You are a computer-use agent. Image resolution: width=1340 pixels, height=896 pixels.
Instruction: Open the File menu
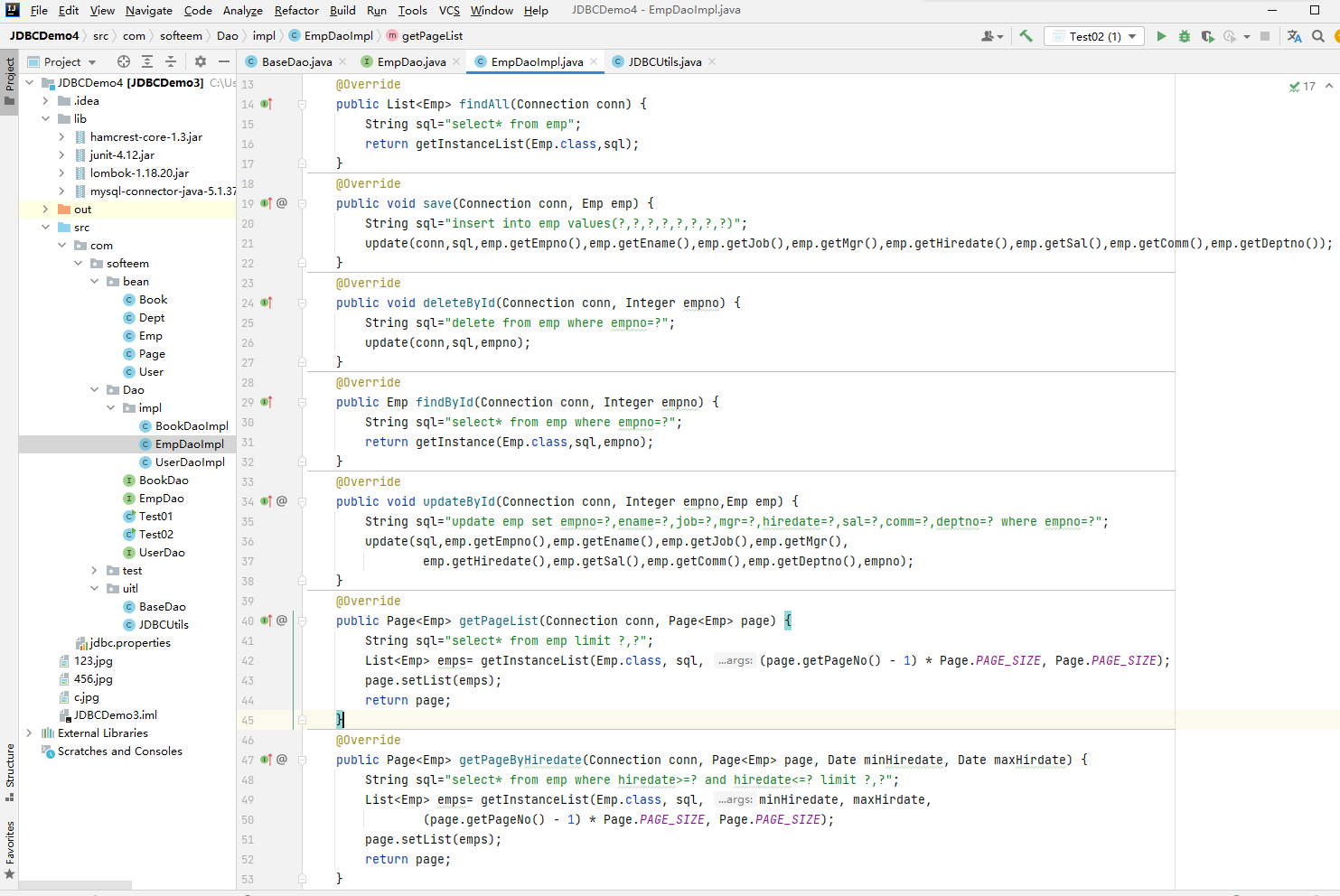(x=39, y=10)
